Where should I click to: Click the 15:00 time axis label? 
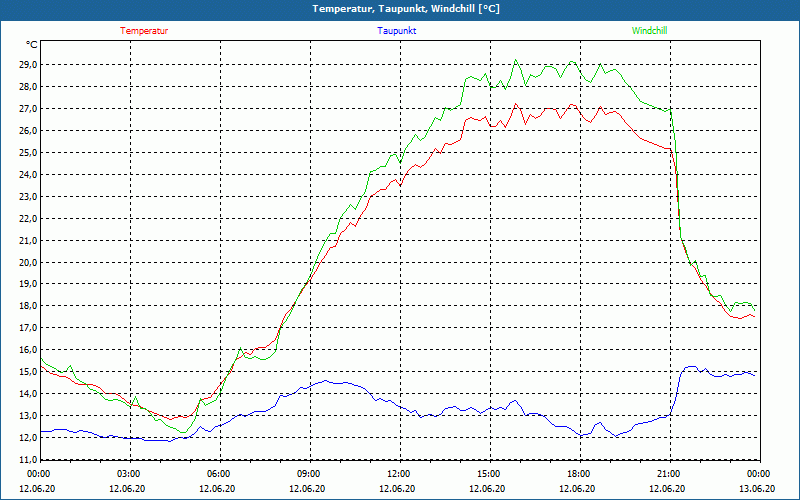[x=489, y=474]
